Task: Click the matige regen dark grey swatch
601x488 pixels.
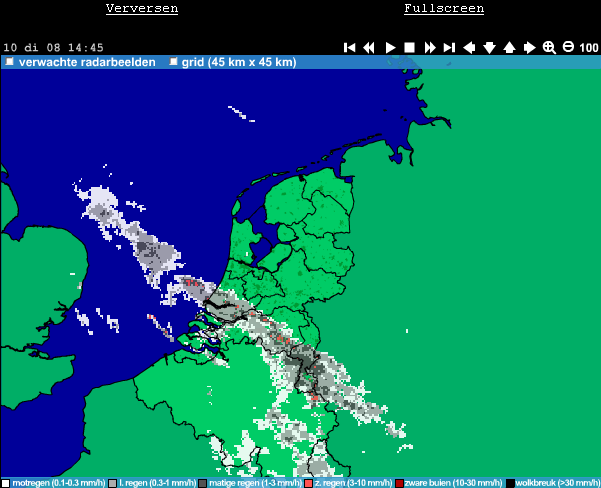Action: (202, 483)
